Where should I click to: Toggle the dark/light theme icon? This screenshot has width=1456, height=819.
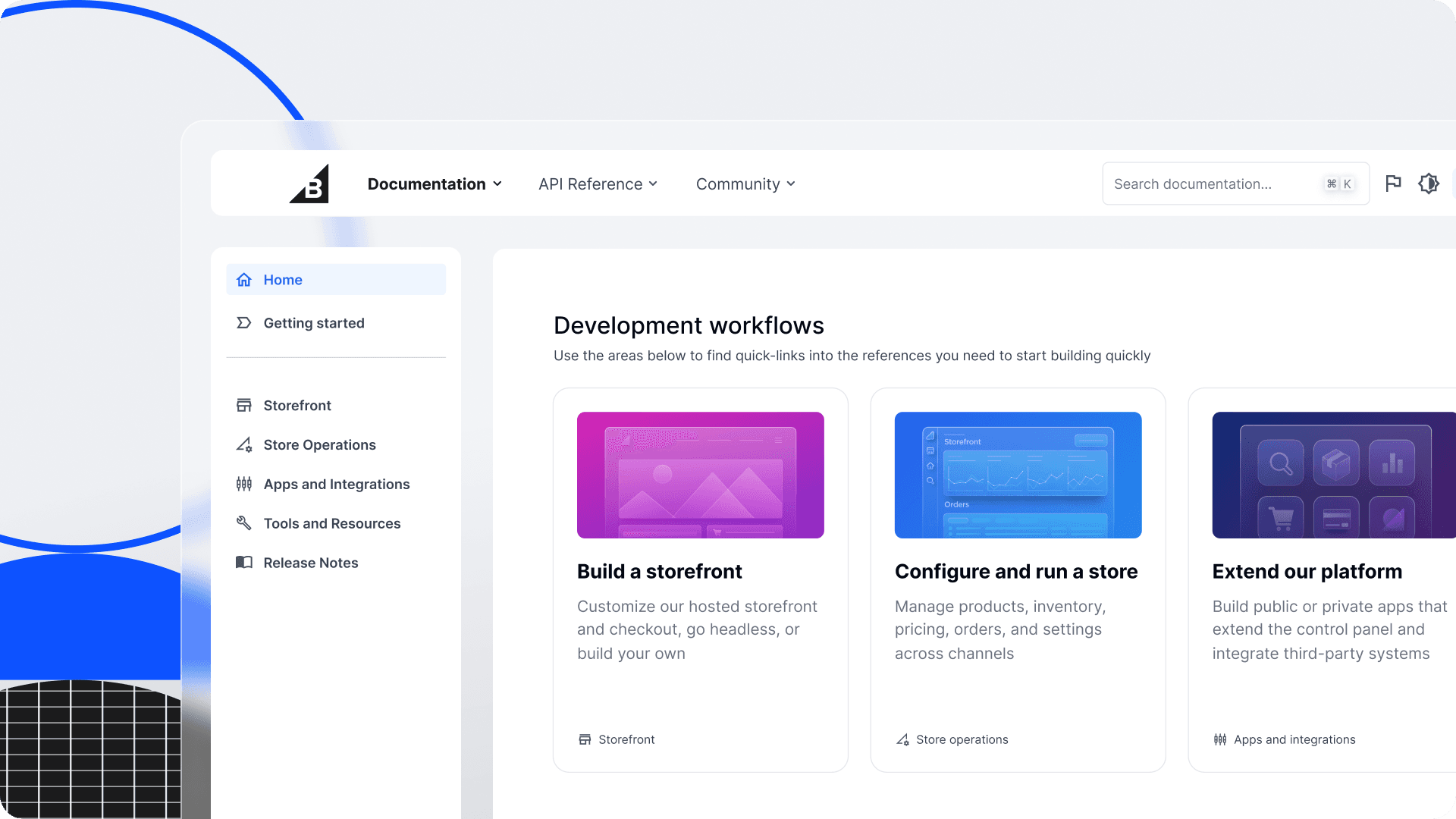(1429, 184)
